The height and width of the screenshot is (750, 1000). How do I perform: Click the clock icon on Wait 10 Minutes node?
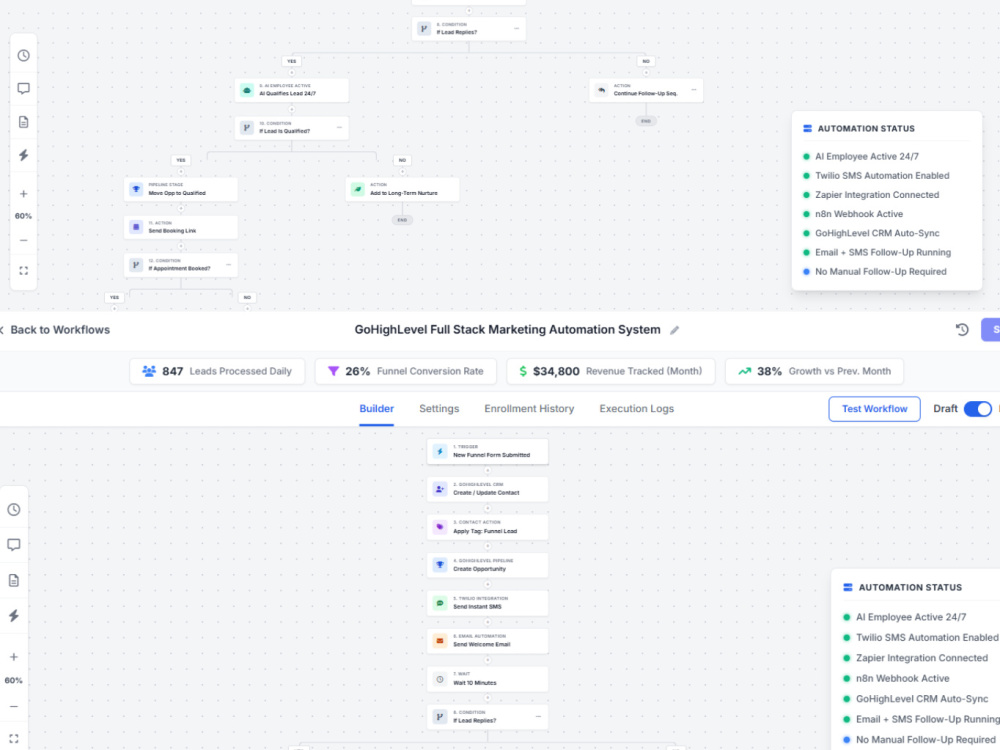439,679
